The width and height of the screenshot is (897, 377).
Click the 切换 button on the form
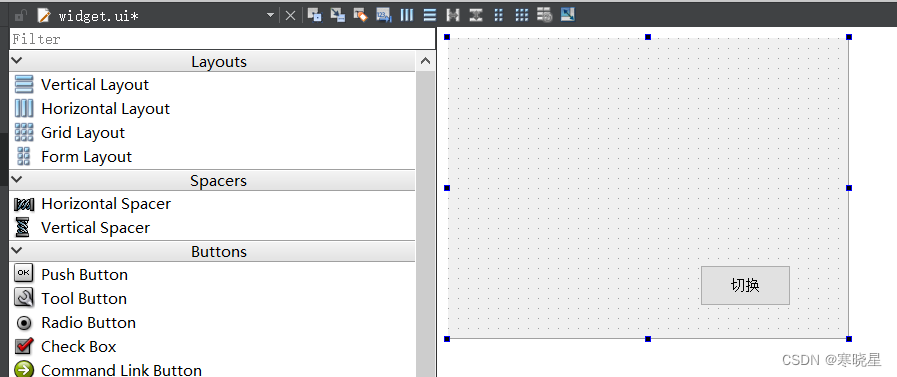point(745,285)
